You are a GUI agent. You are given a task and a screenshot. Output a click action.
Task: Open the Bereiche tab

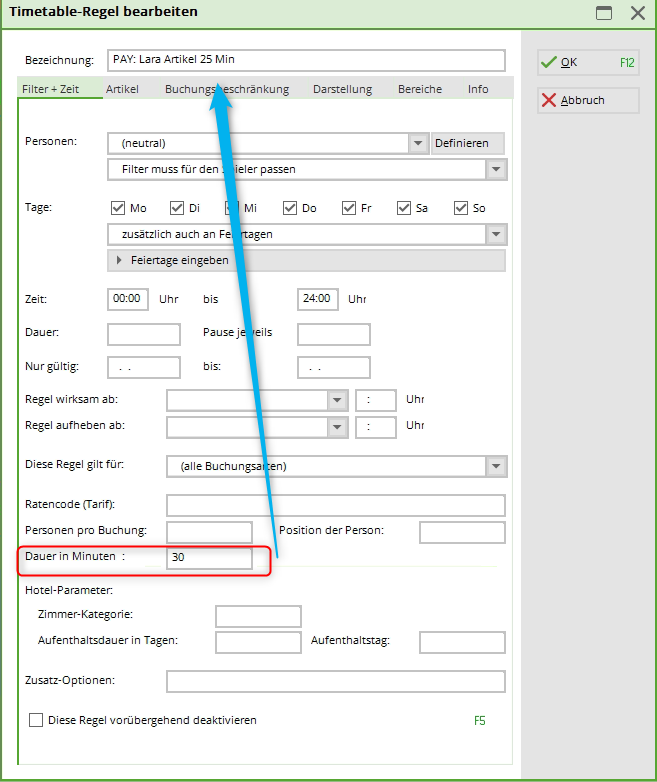(419, 89)
